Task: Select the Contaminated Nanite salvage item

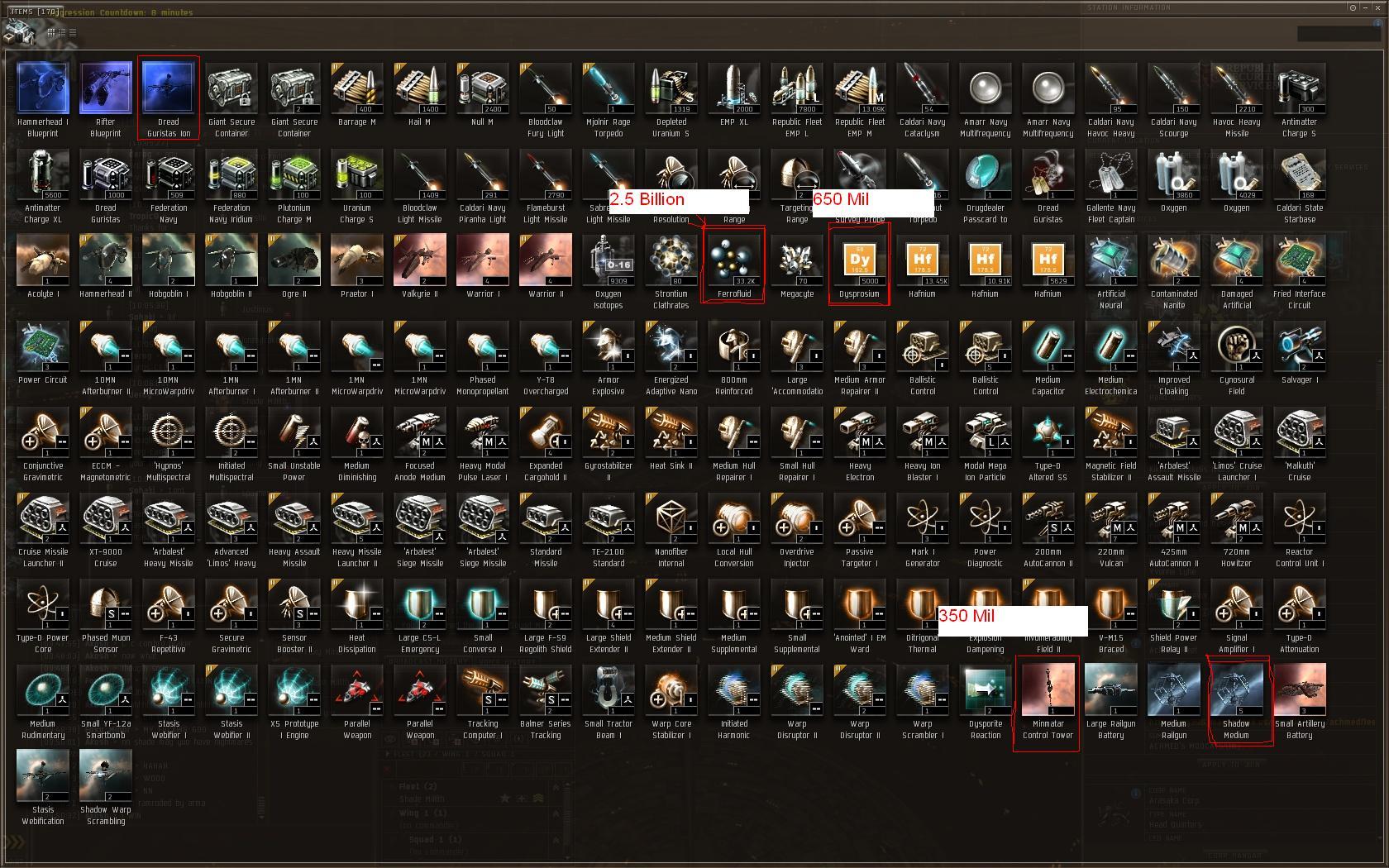Action: coord(1174,271)
